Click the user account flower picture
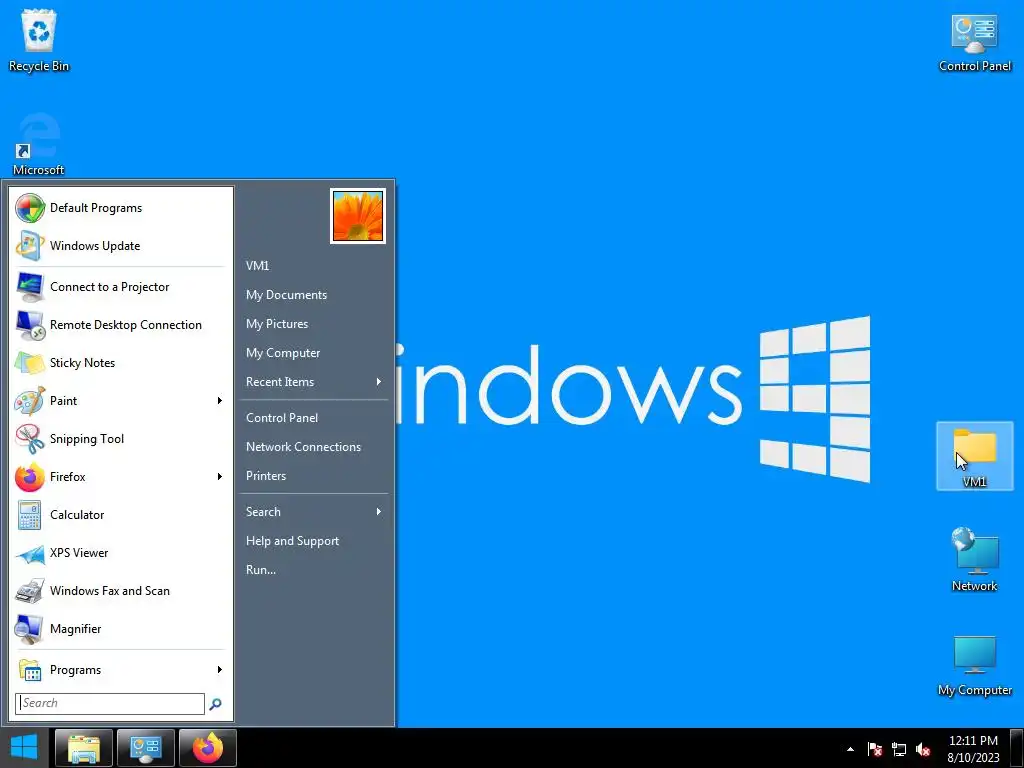 pos(358,216)
